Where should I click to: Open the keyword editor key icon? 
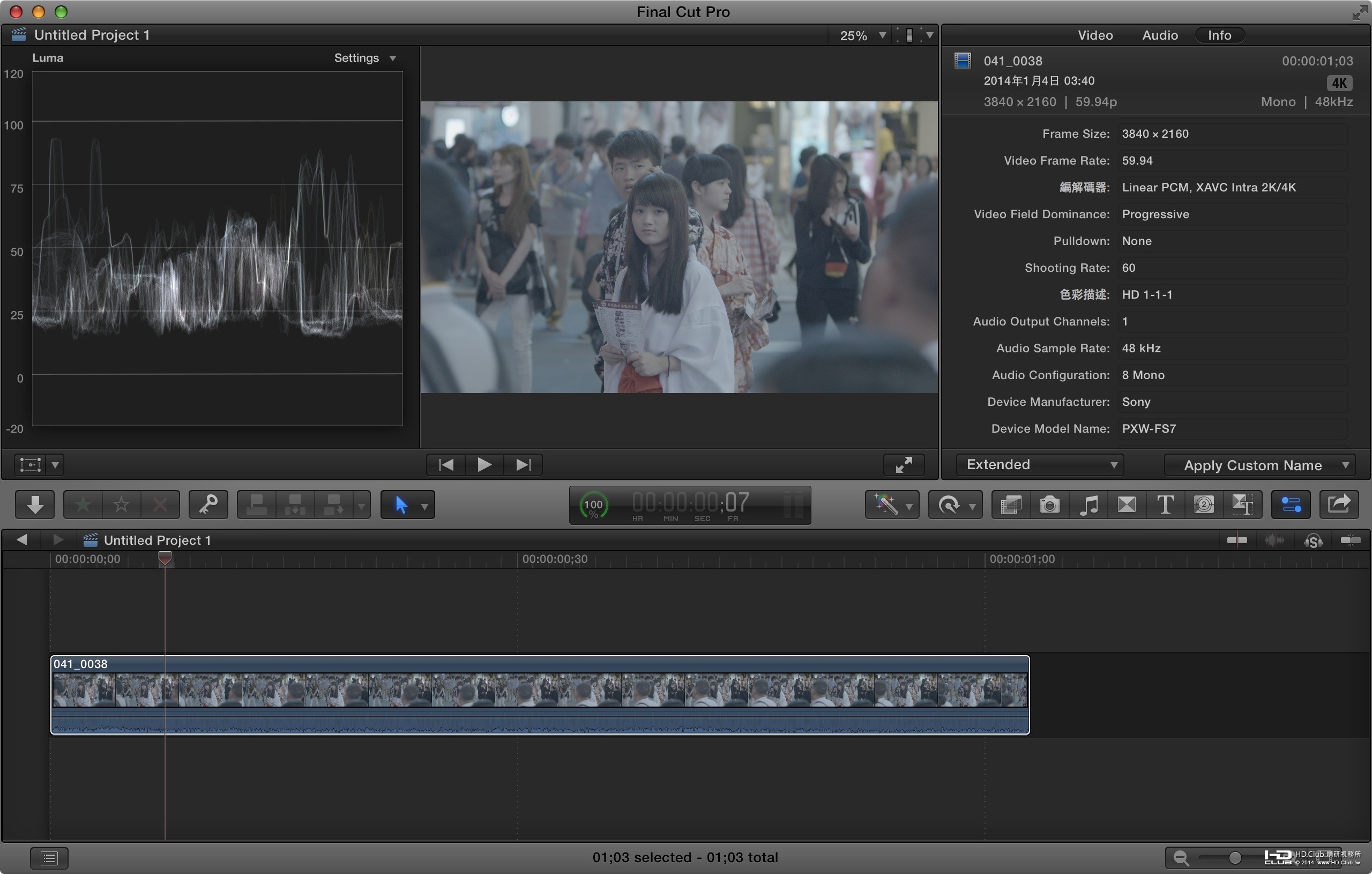coord(208,505)
